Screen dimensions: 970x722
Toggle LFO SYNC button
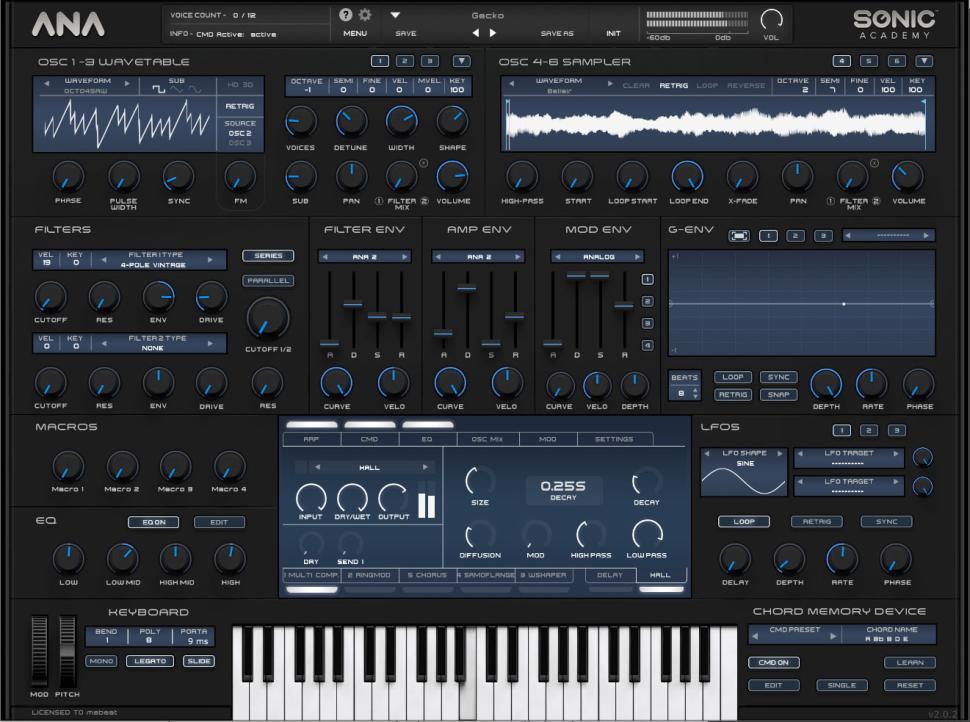click(886, 522)
